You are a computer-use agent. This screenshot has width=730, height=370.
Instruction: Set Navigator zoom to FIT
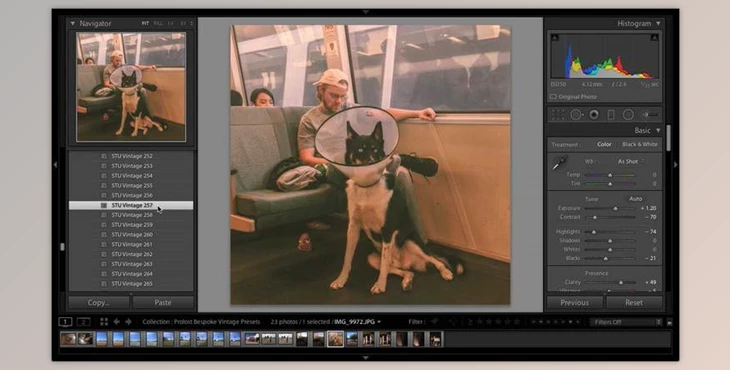145,23
